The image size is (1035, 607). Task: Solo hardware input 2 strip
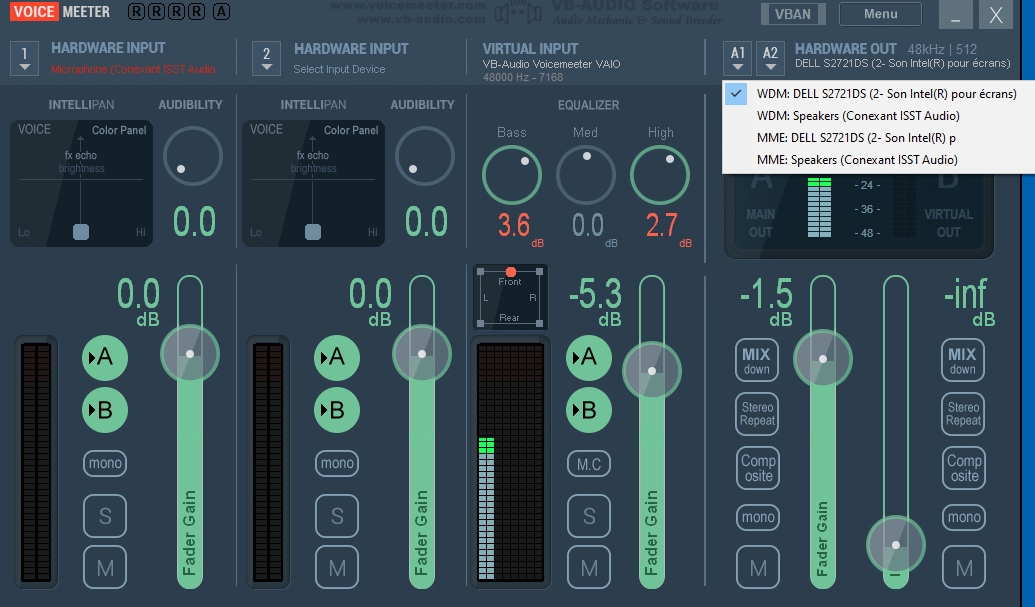(337, 516)
